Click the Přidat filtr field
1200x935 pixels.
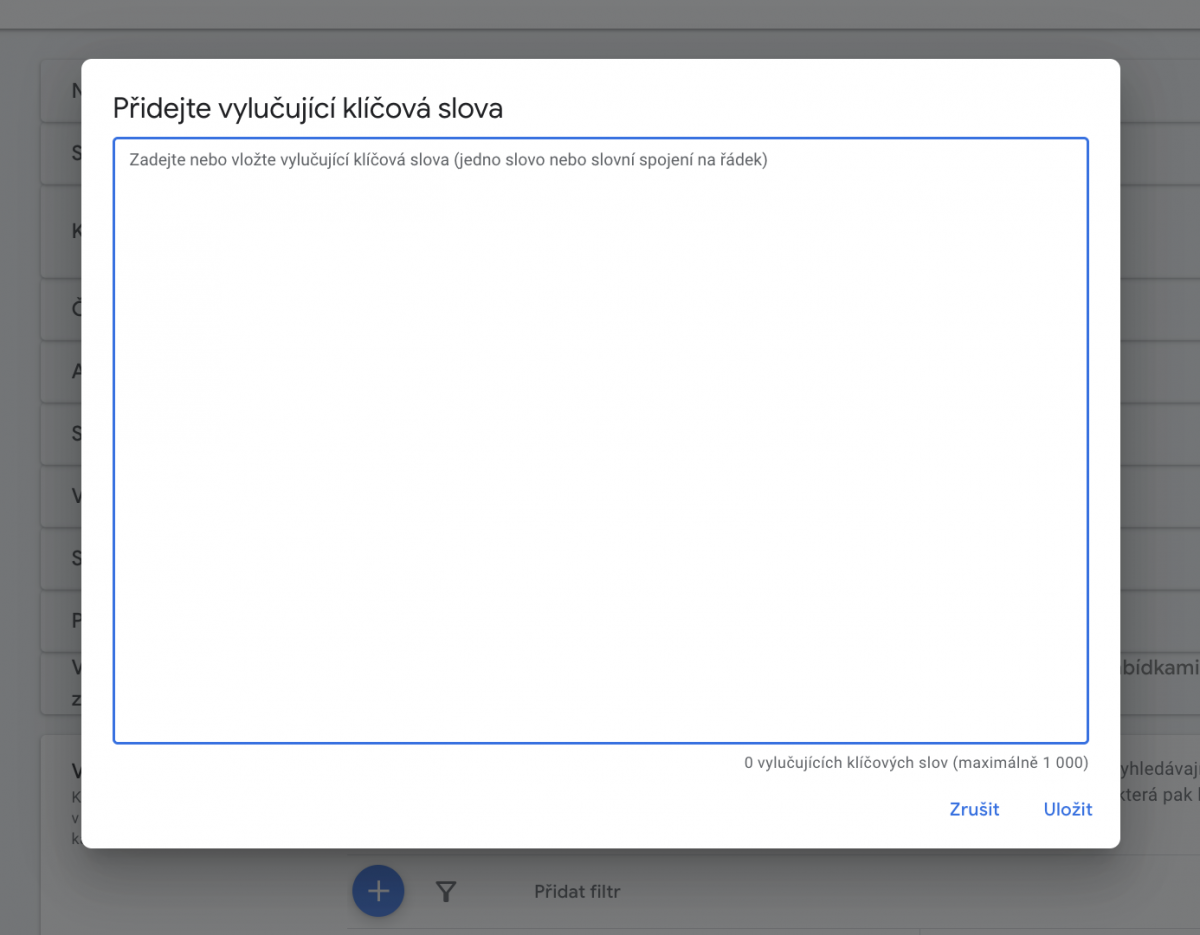[x=577, y=891]
